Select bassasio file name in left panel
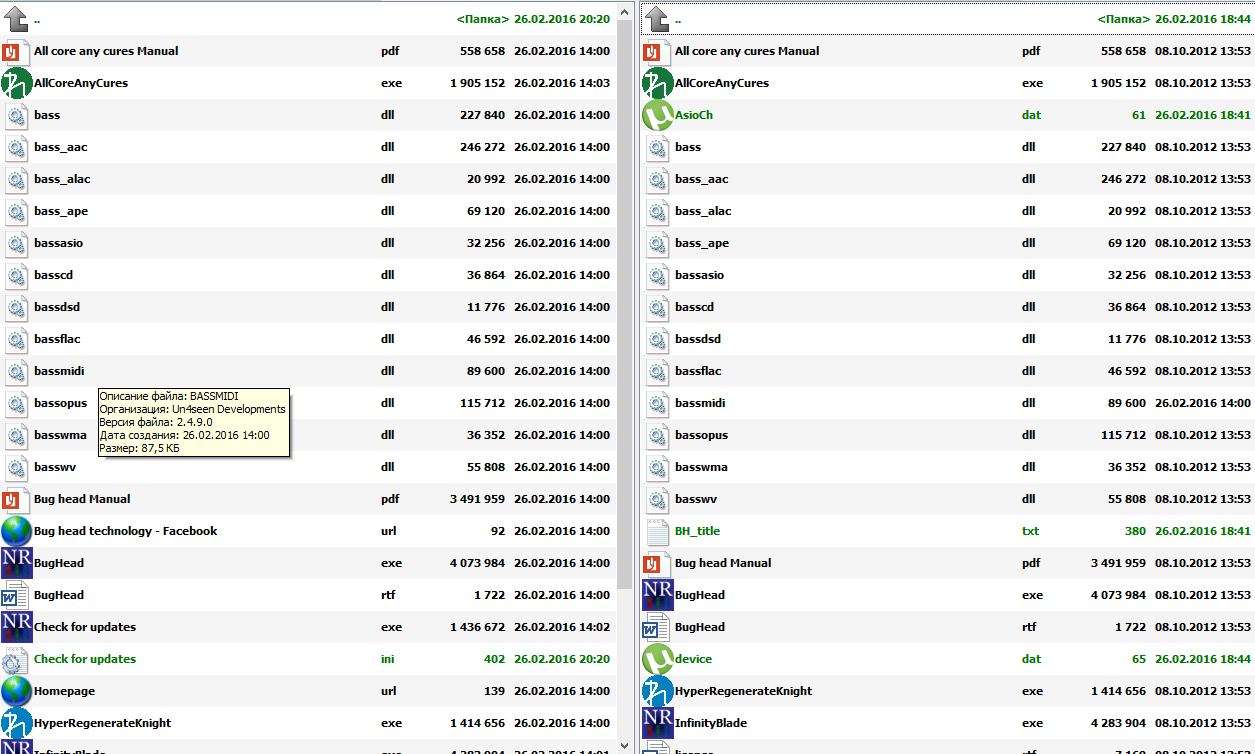Image resolution: width=1255 pixels, height=754 pixels. click(x=58, y=243)
